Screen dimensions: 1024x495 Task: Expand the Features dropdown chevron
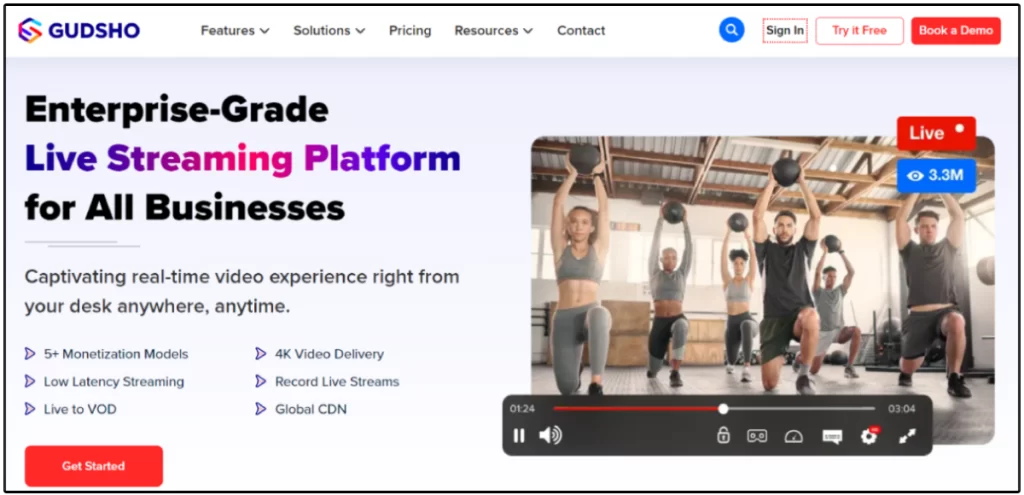[264, 31]
